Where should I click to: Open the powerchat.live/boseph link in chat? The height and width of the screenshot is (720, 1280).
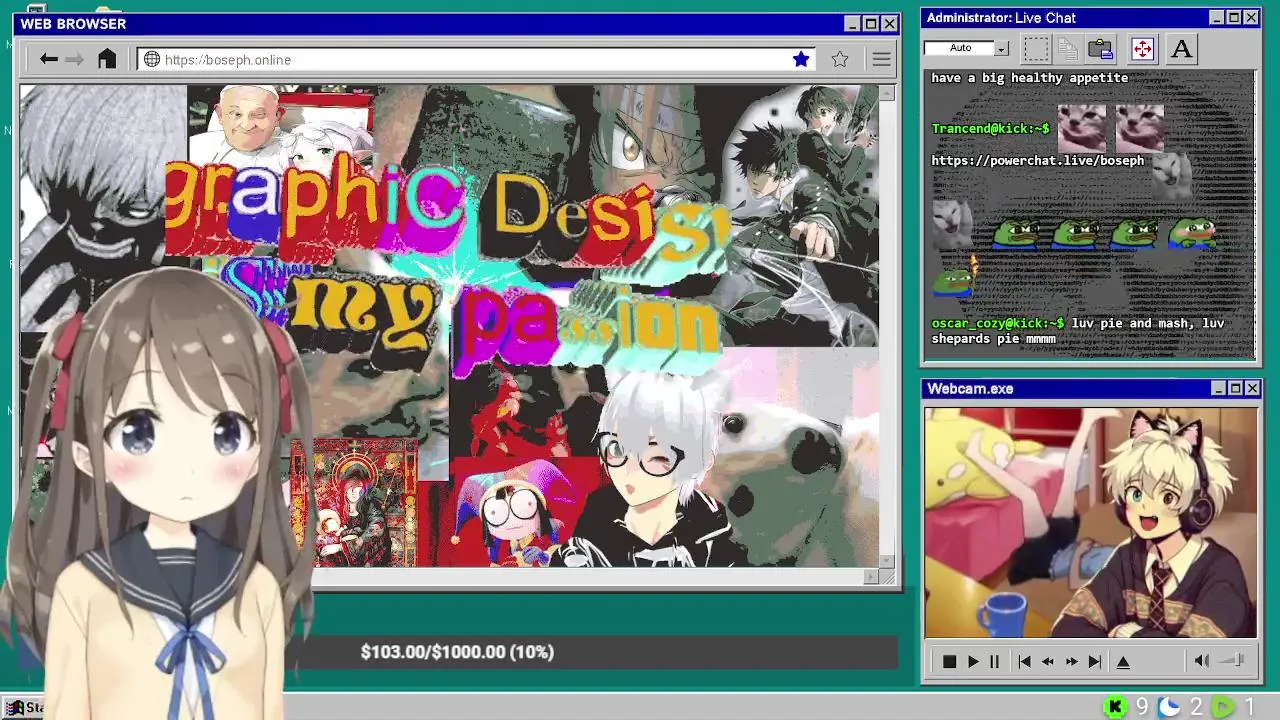point(1037,160)
